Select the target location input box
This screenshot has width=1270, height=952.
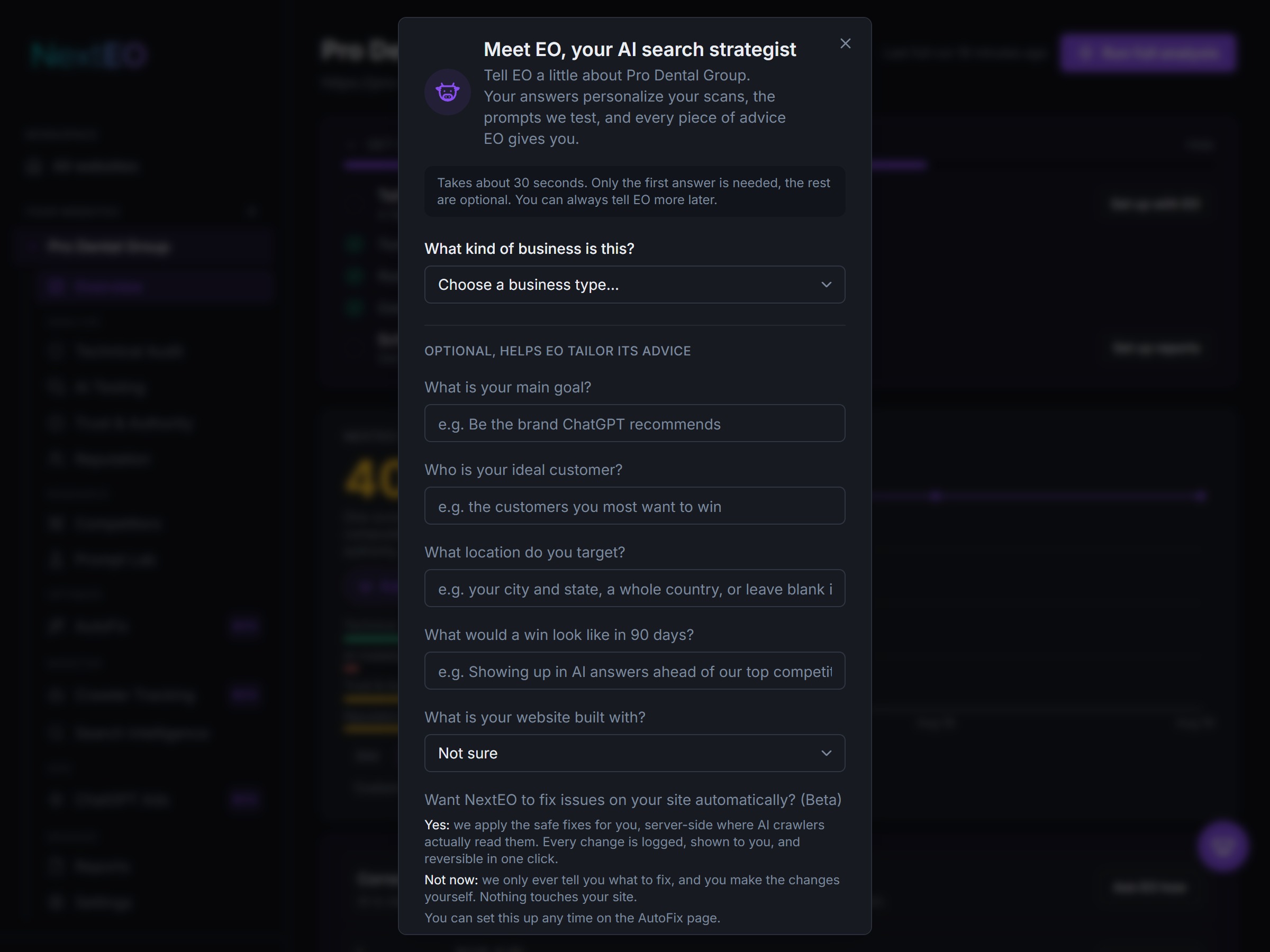634,589
